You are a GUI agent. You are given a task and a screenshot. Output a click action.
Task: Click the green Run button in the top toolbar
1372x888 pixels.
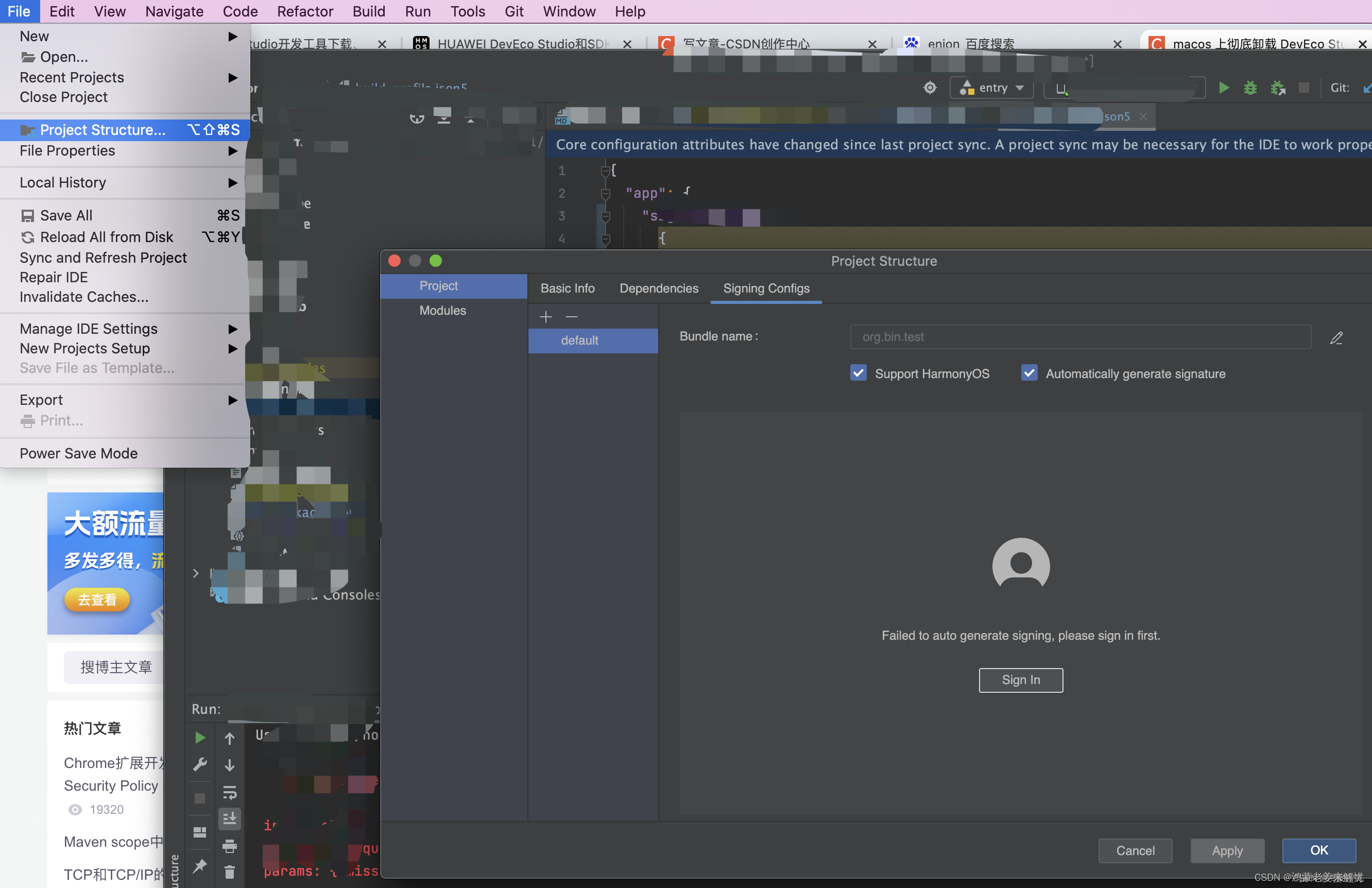click(x=1223, y=88)
